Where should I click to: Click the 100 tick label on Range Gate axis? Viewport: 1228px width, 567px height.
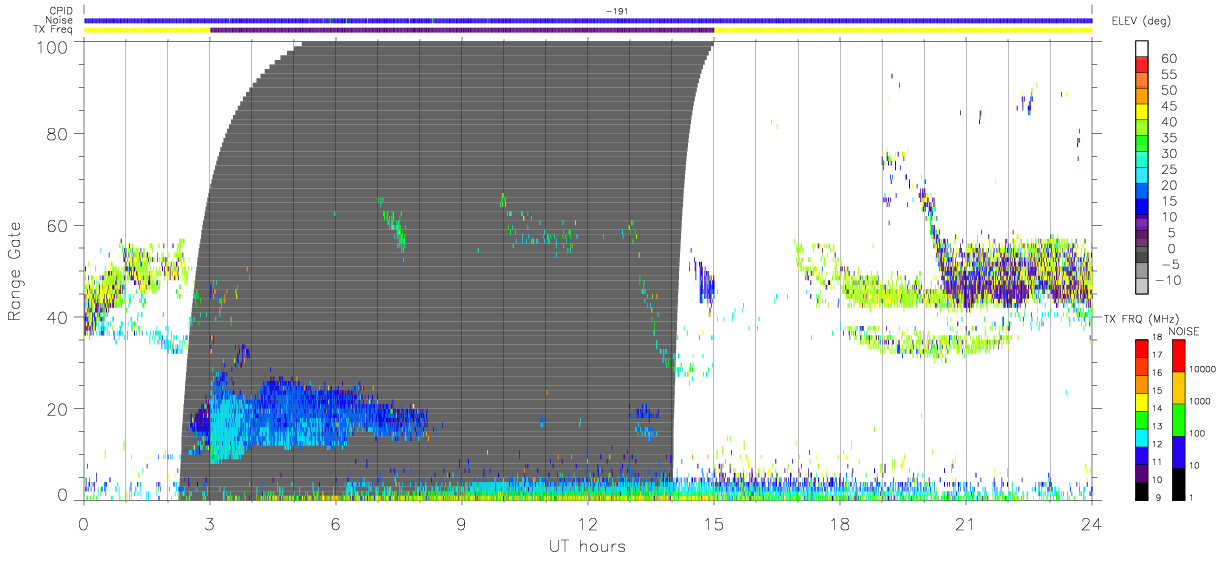click(x=51, y=46)
